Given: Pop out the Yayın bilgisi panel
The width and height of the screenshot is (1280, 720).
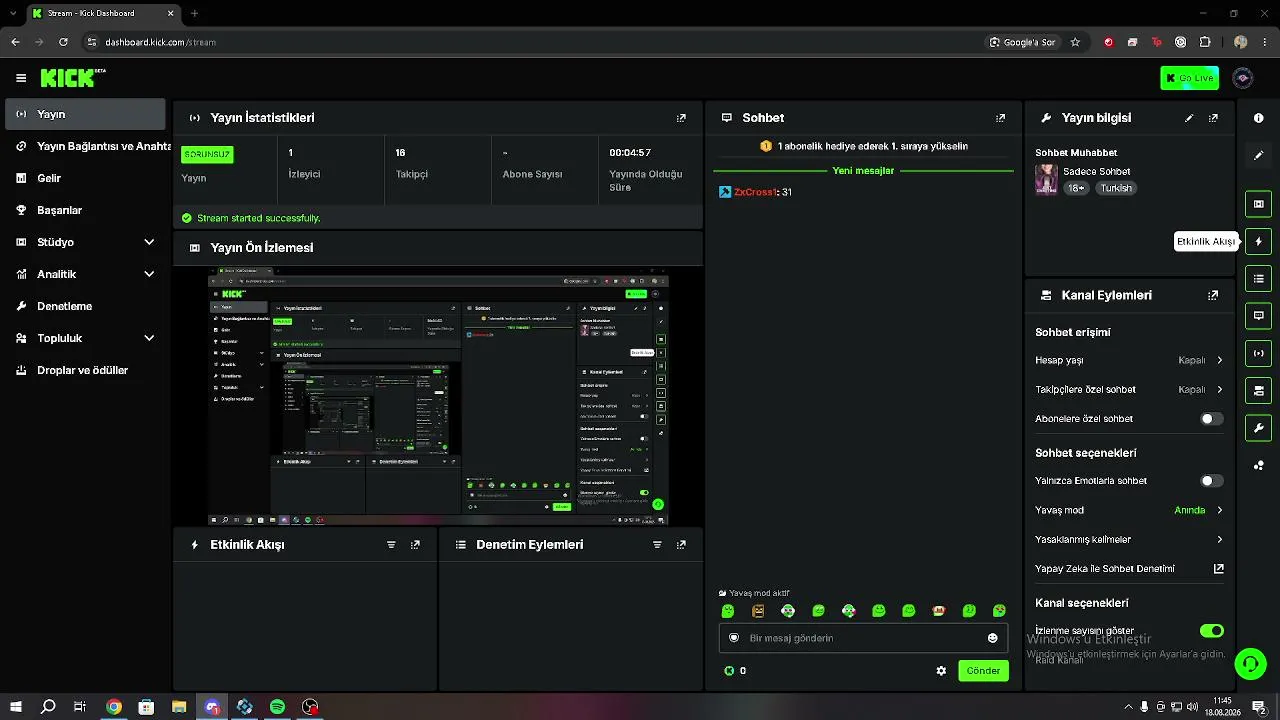Looking at the screenshot, I should pyautogui.click(x=1213, y=118).
